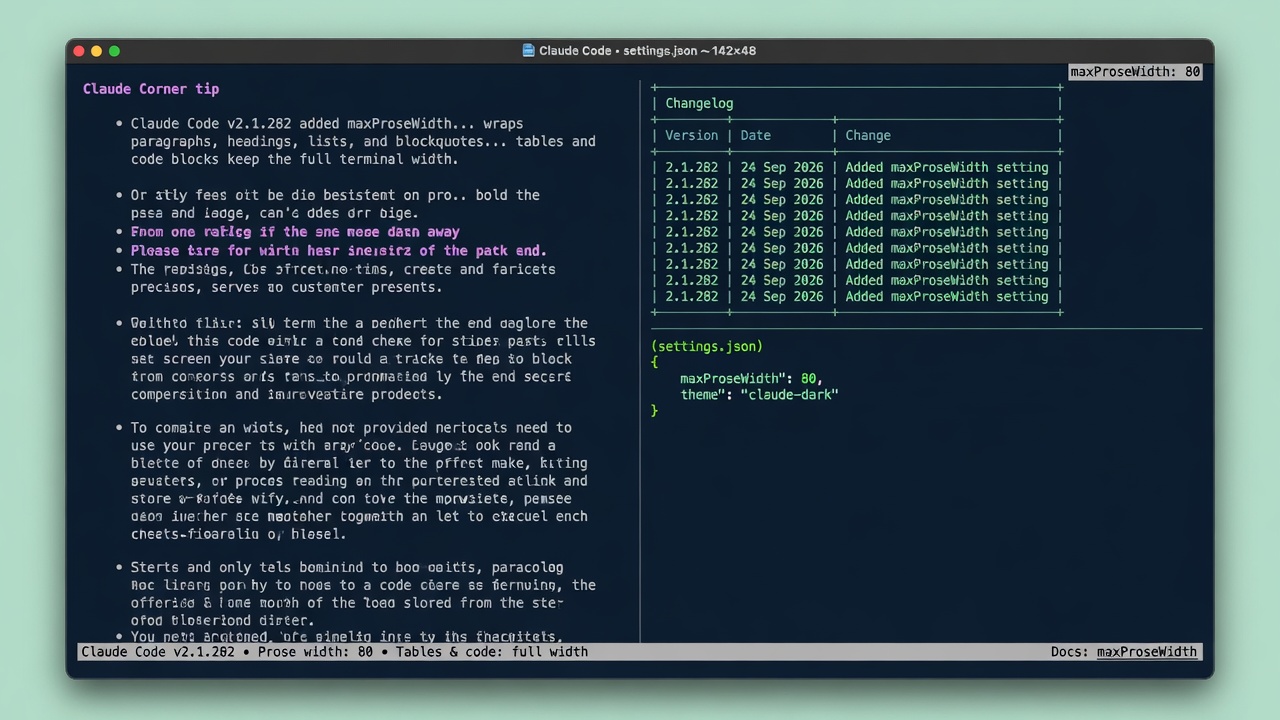
Task: Click 'Prose width: 80' in the status bar
Action: click(x=315, y=652)
